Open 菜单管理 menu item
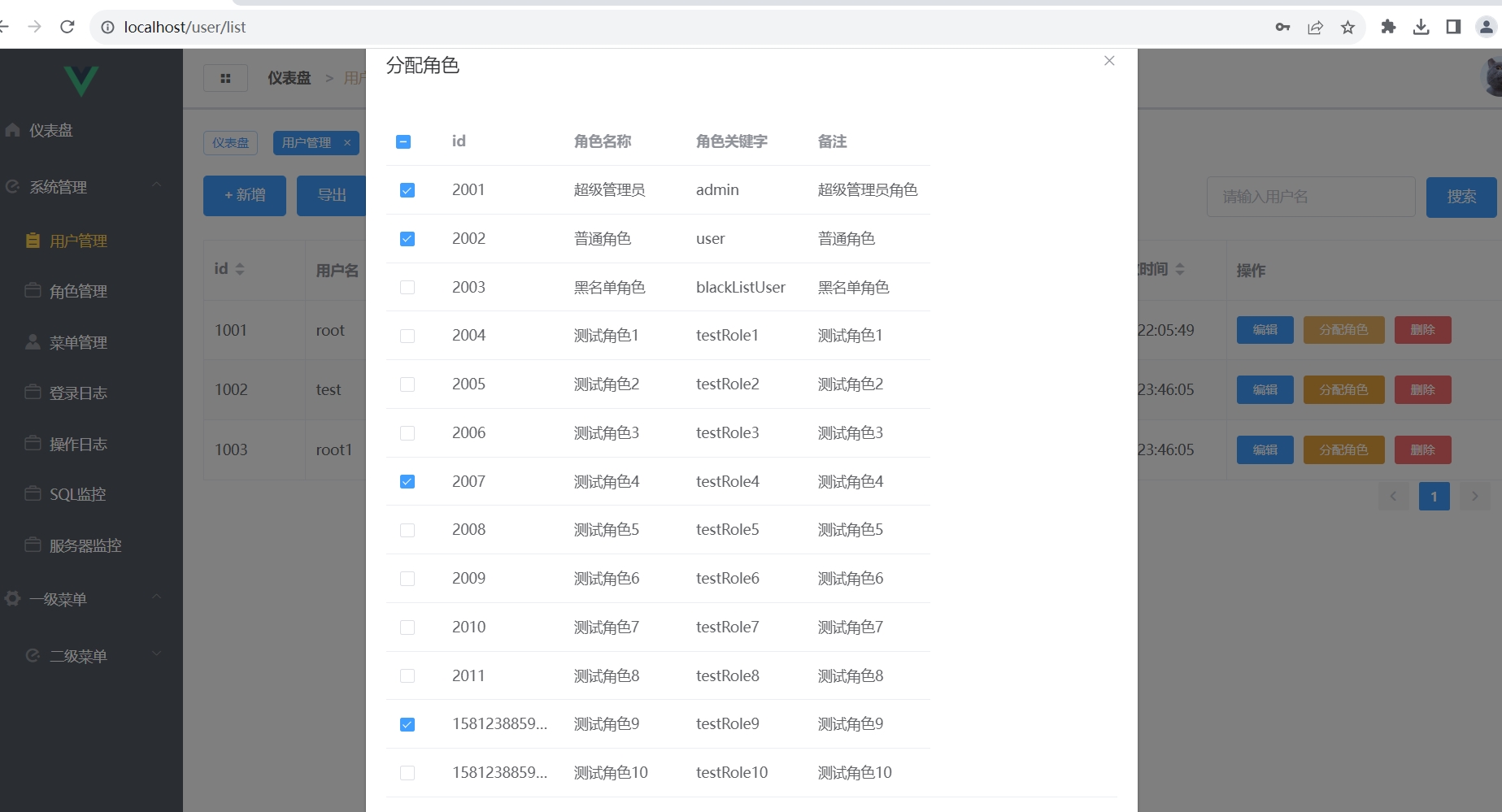Image resolution: width=1502 pixels, height=812 pixels. pos(91,343)
